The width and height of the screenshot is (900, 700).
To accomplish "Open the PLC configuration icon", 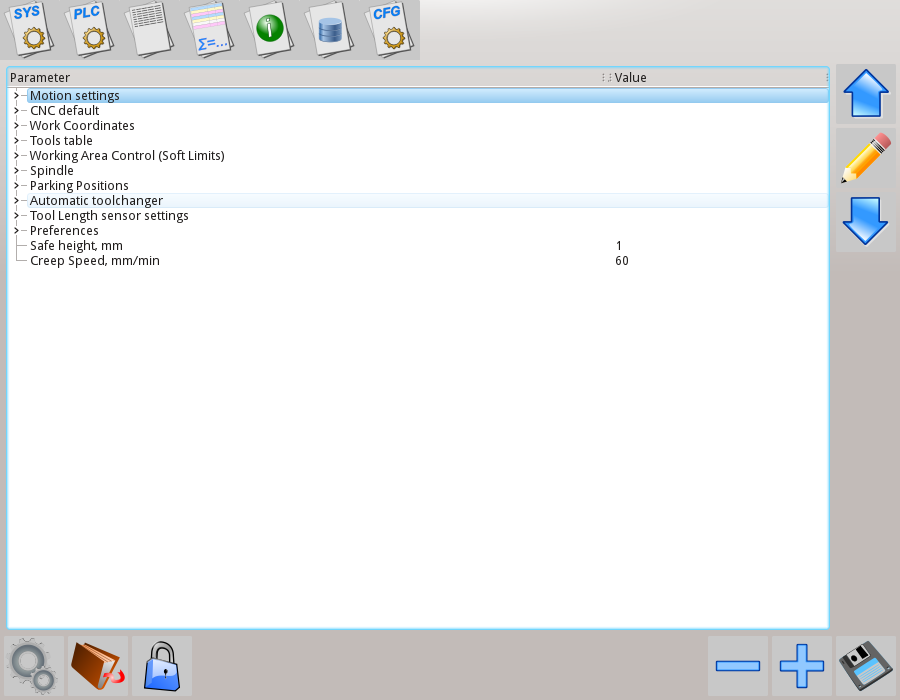I will click(92, 28).
